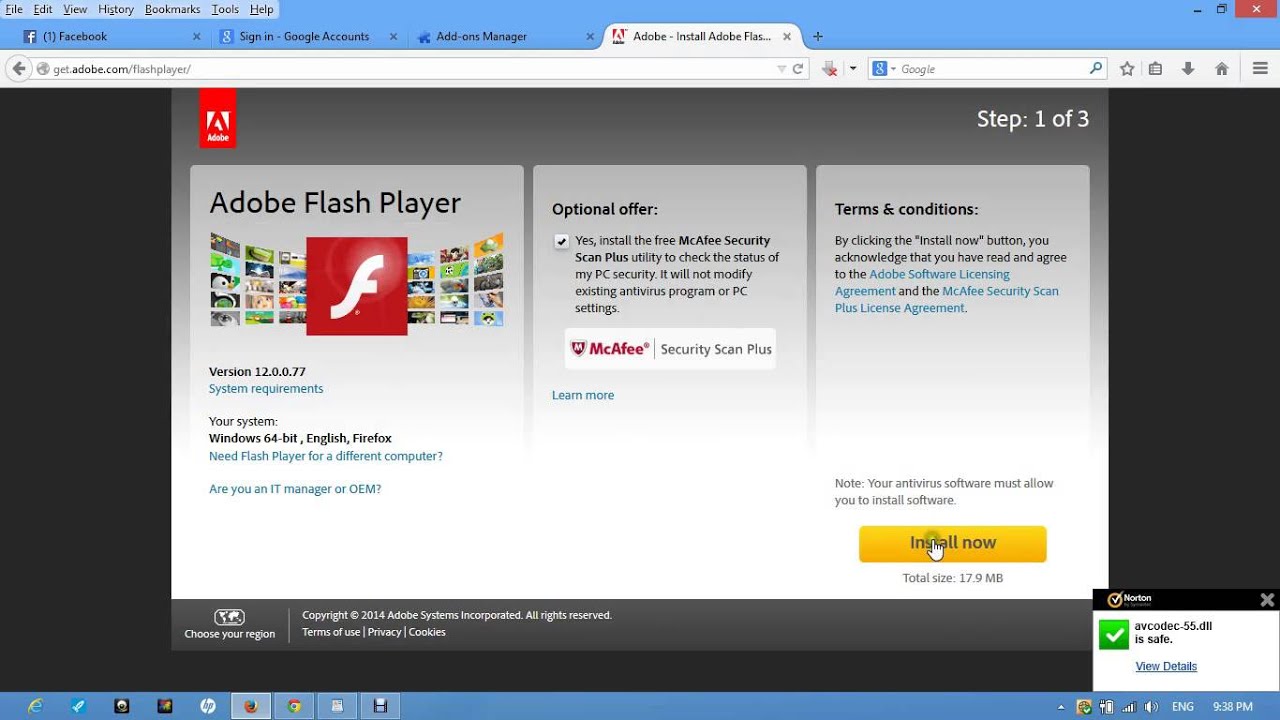Open a new tab with plus button

(x=818, y=37)
